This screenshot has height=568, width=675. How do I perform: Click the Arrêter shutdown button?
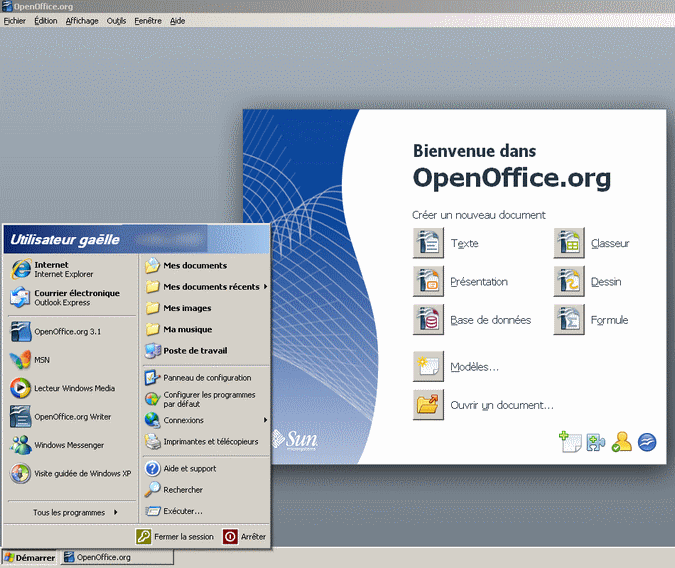(244, 537)
